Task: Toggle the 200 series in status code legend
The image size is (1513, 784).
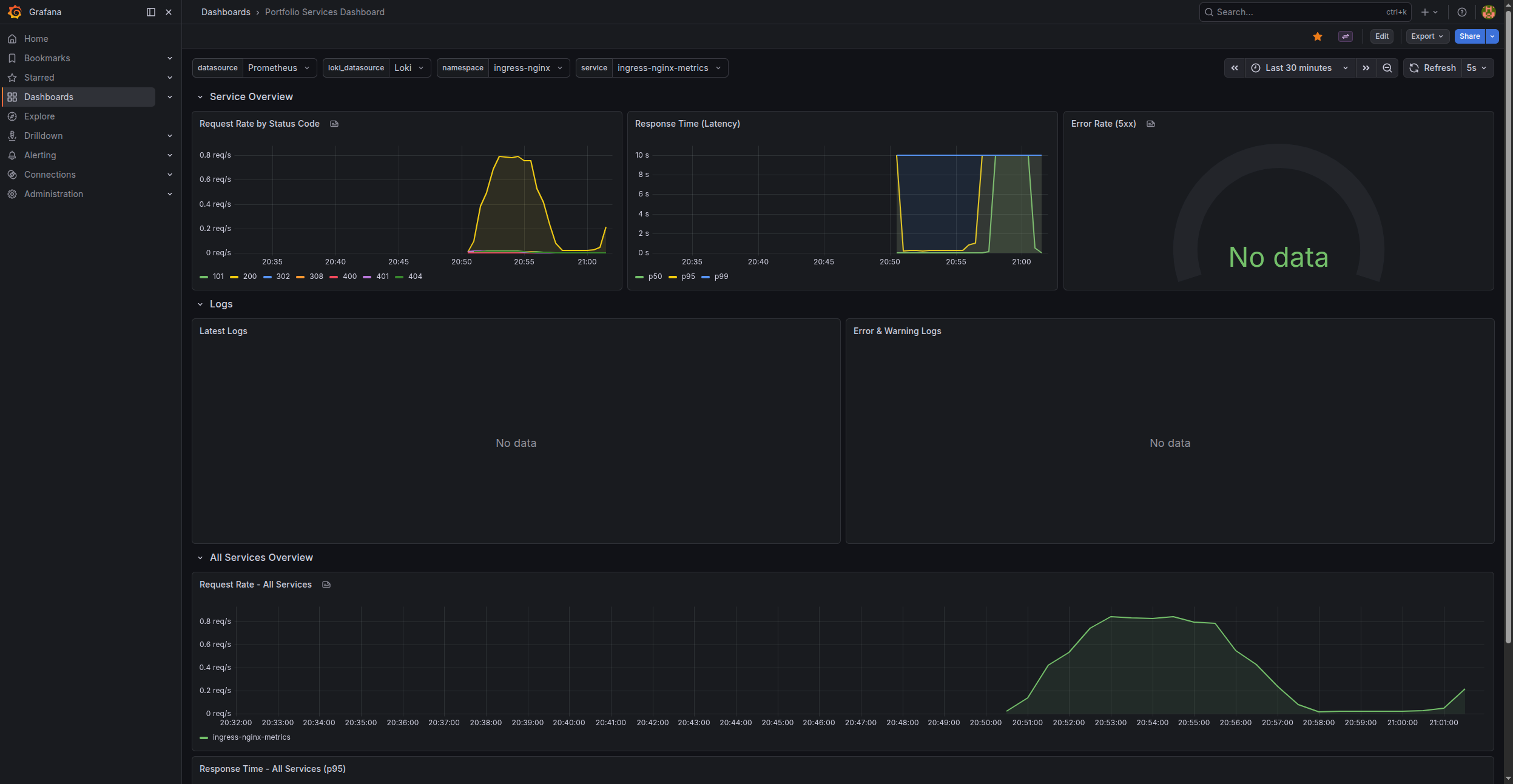Action: pos(249,276)
